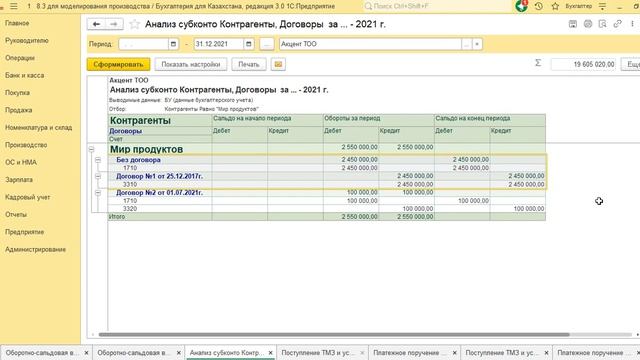
Task: Open ОС и НМА section
Action: coord(21,162)
